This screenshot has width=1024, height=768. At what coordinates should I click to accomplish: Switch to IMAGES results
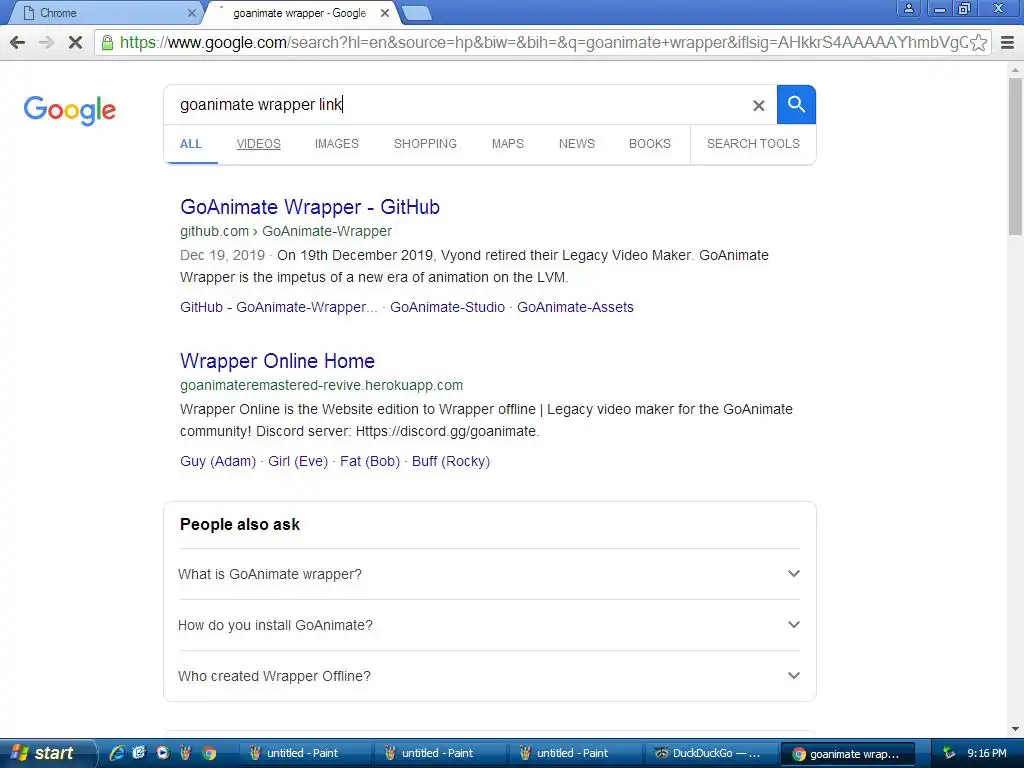point(337,144)
